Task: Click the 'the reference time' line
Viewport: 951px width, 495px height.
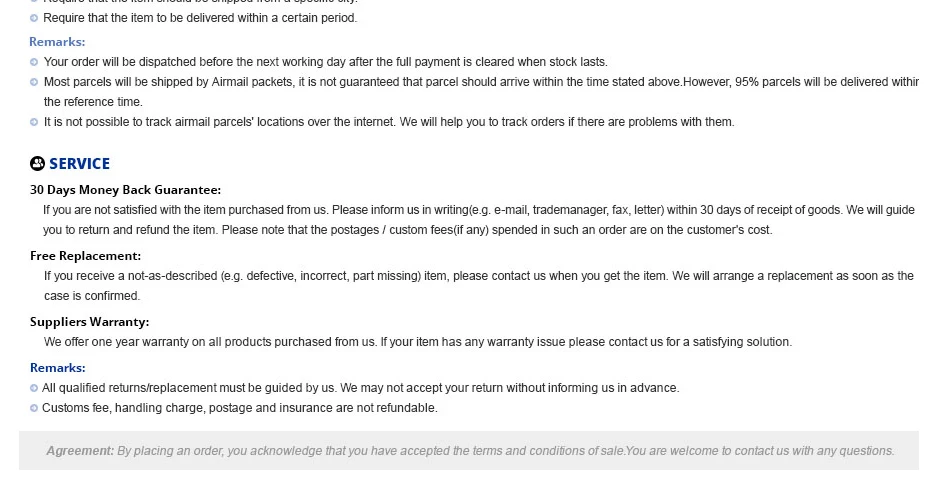Action: click(93, 102)
